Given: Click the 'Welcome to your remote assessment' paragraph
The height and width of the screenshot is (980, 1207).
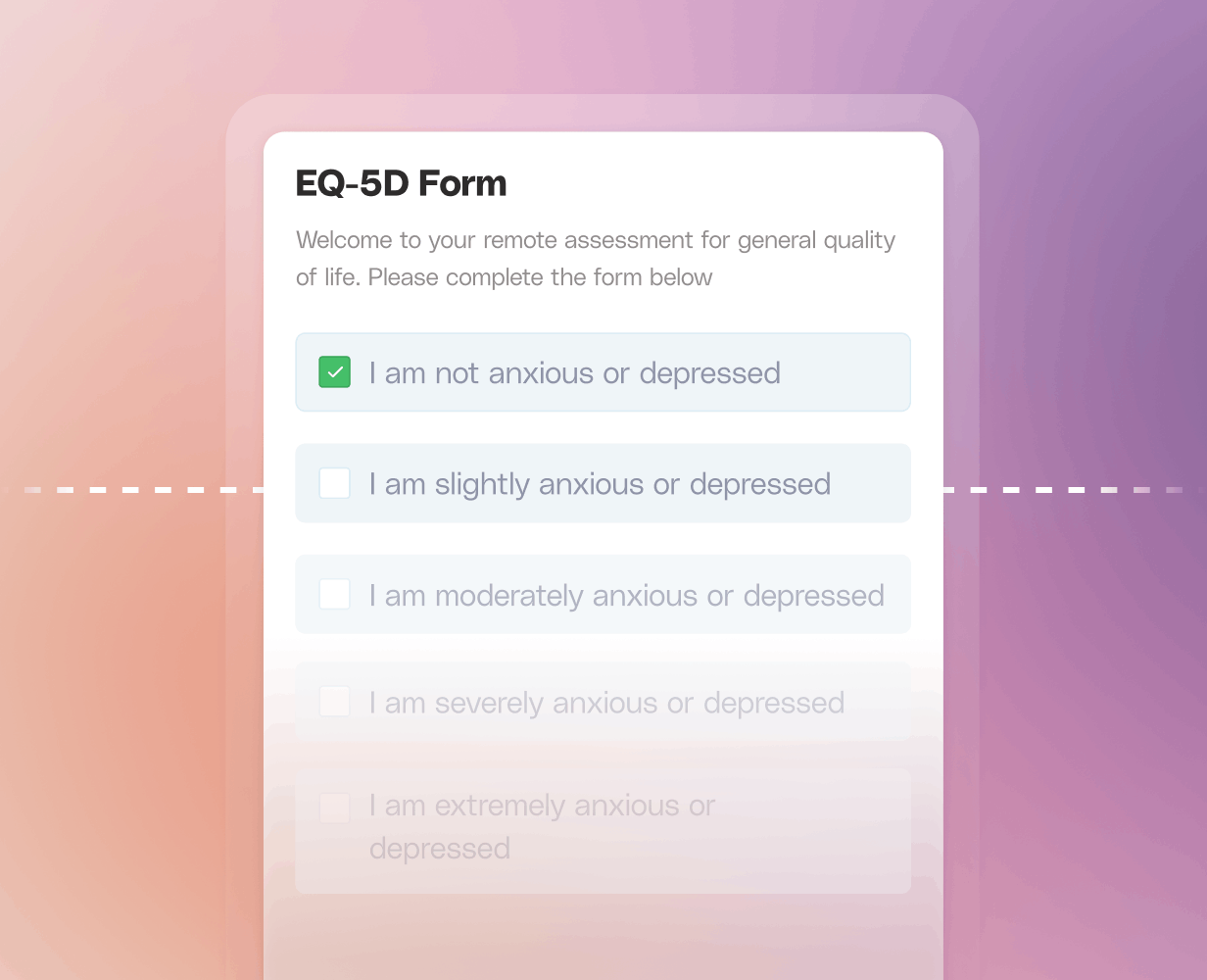Looking at the screenshot, I should tap(596, 259).
